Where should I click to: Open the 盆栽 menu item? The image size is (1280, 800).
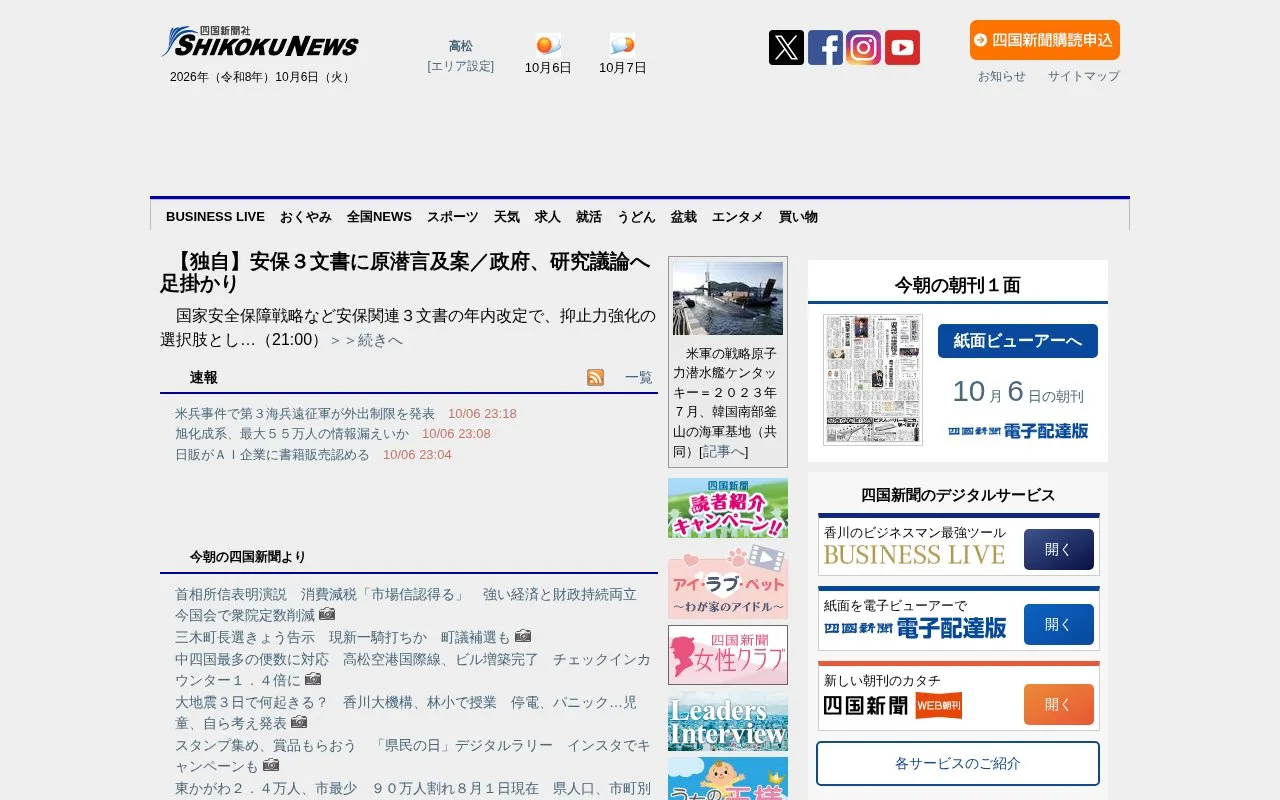pos(684,217)
